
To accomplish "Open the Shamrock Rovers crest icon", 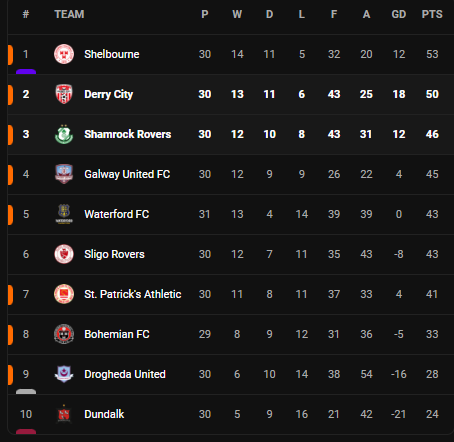I will click(64, 134).
